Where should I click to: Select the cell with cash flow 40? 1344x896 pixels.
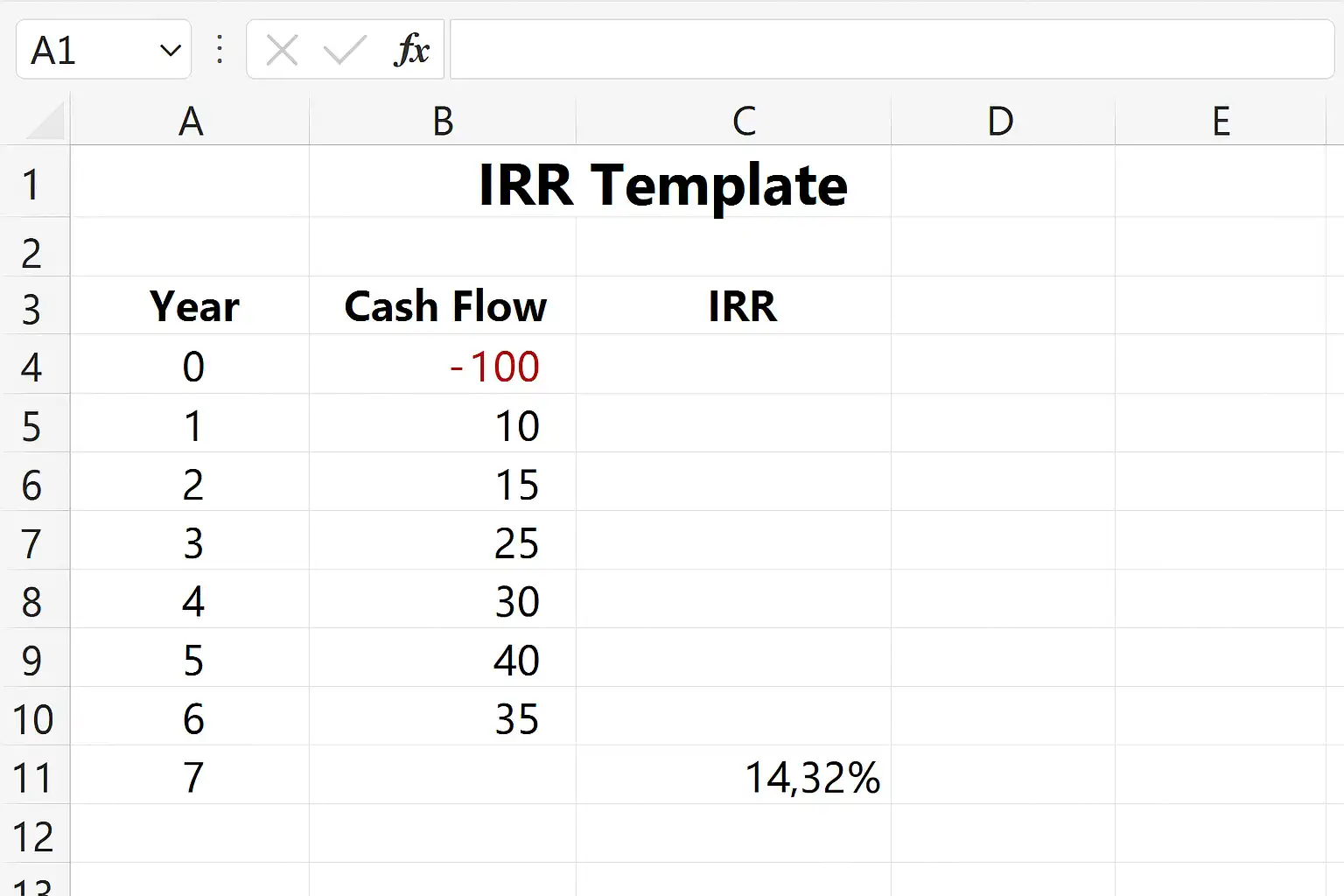(x=443, y=660)
